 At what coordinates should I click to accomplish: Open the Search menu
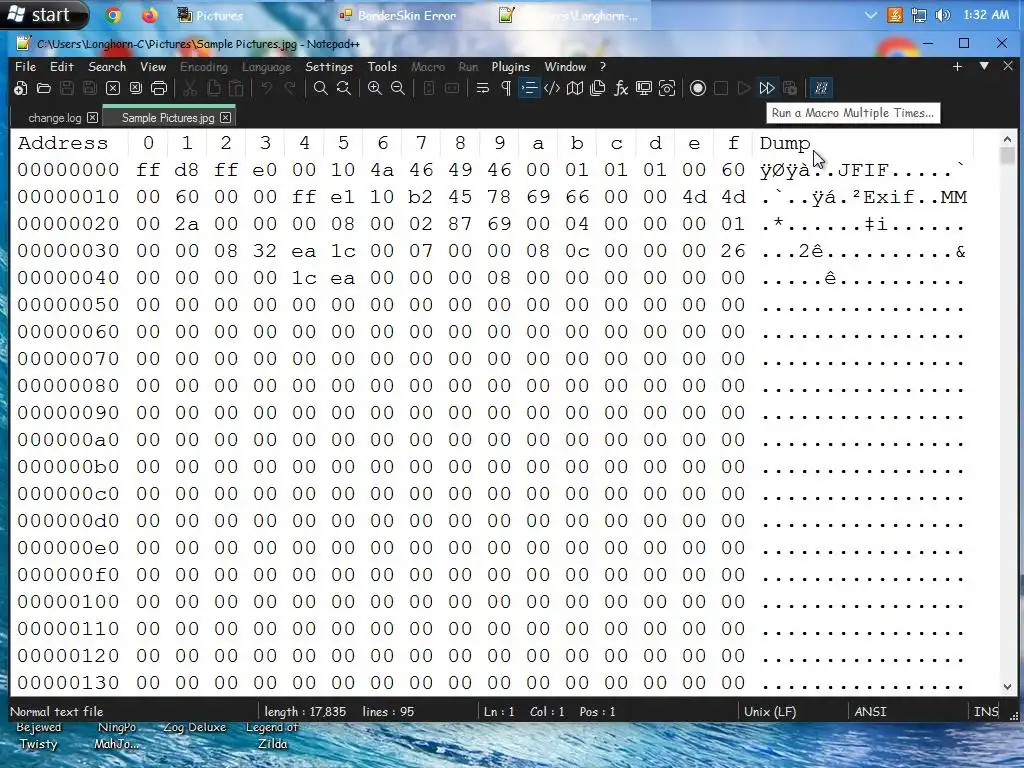(107, 67)
